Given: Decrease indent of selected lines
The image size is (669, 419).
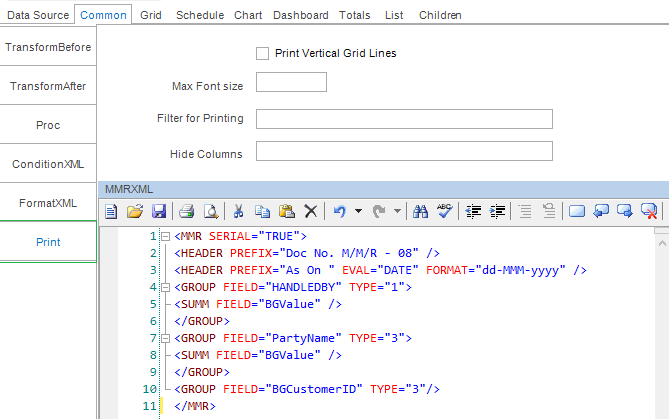Looking at the screenshot, I should click(x=473, y=211).
